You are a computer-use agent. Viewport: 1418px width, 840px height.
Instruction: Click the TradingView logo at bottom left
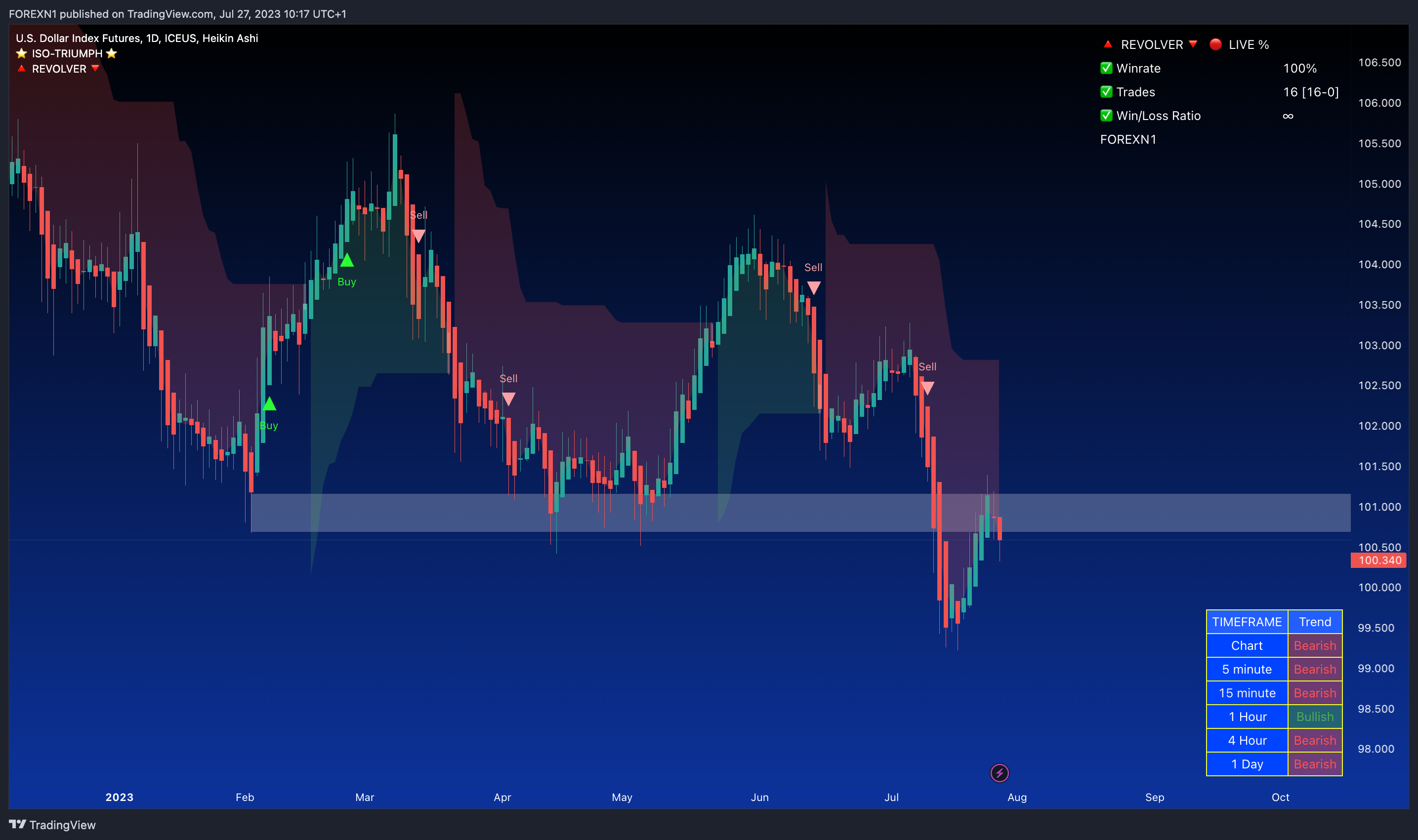tap(52, 825)
